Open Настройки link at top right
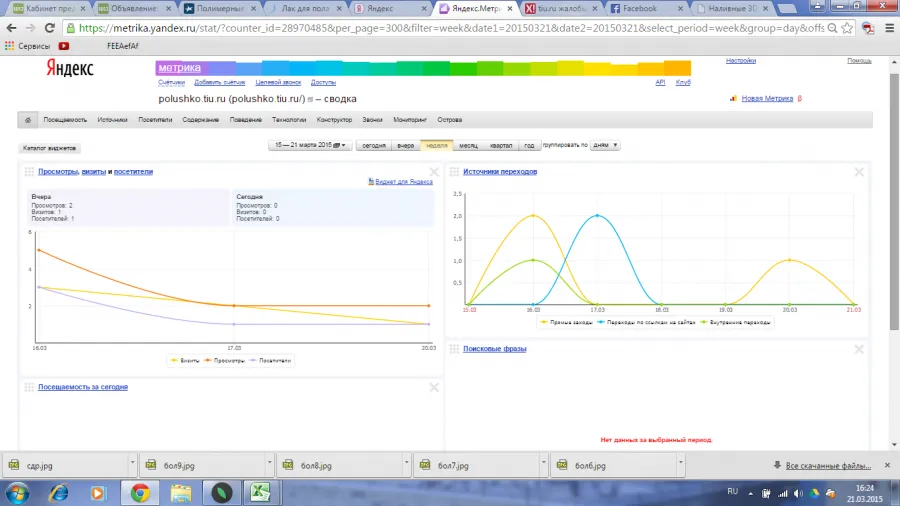Viewport: 900px width, 506px height. (x=740, y=60)
